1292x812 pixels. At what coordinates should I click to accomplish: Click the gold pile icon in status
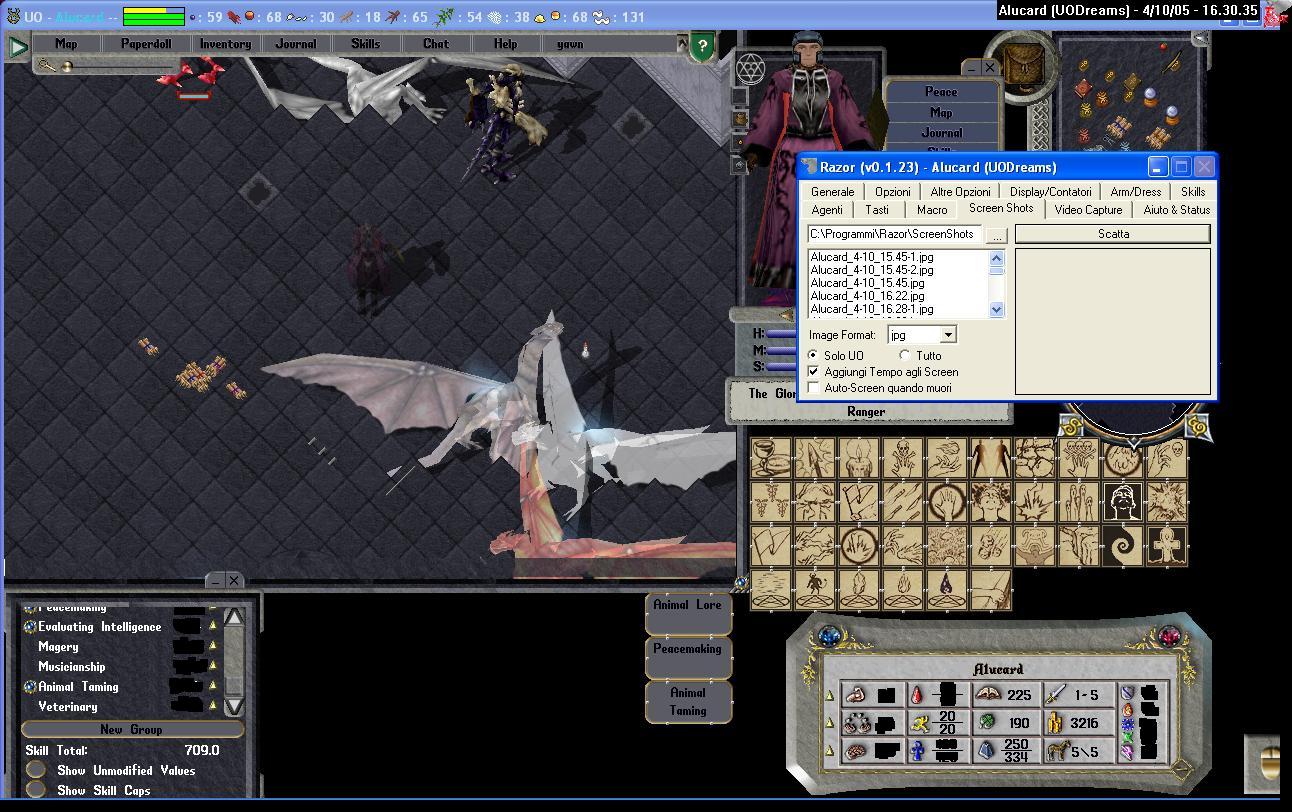1055,722
